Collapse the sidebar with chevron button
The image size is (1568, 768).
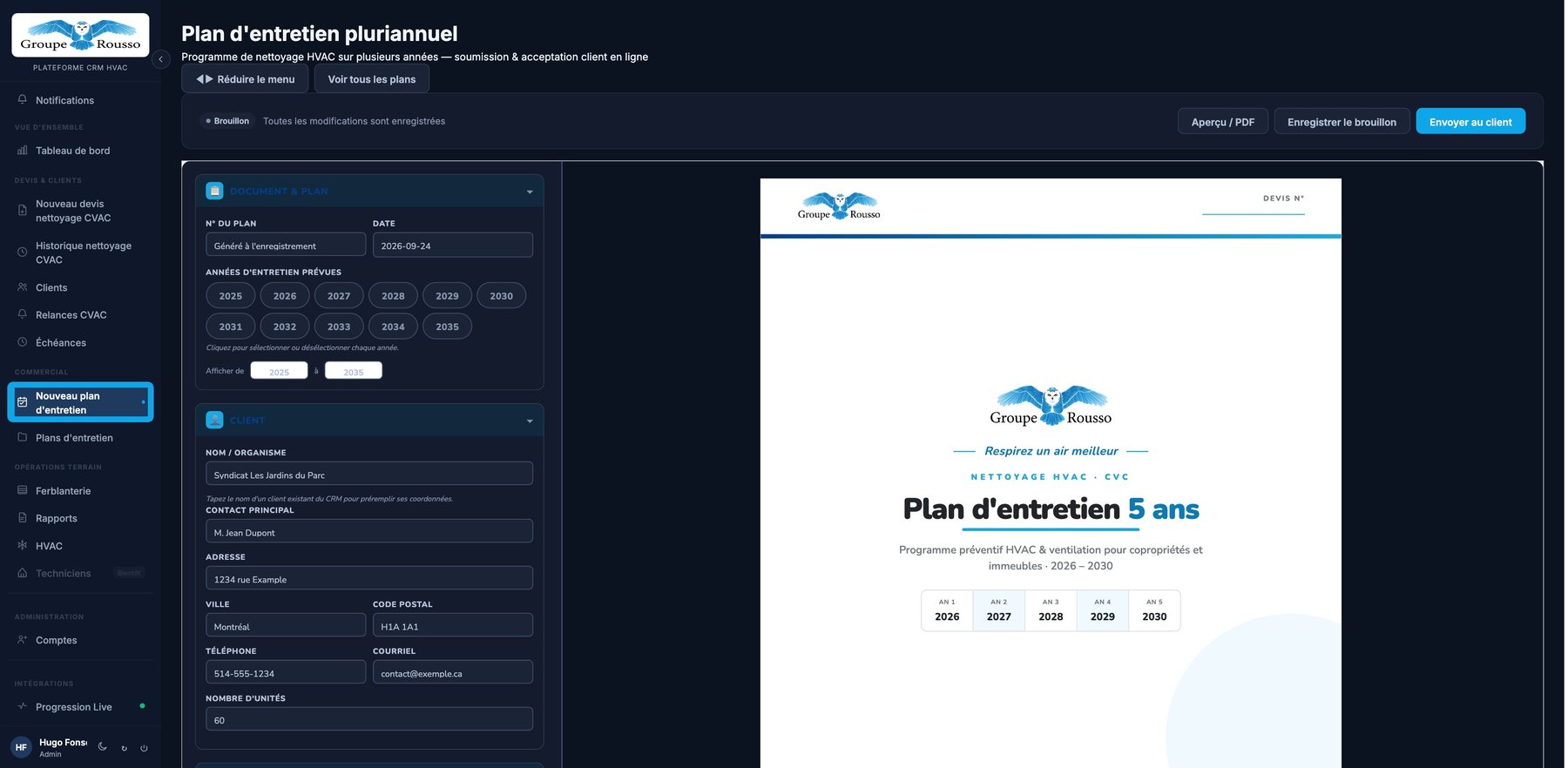point(160,59)
